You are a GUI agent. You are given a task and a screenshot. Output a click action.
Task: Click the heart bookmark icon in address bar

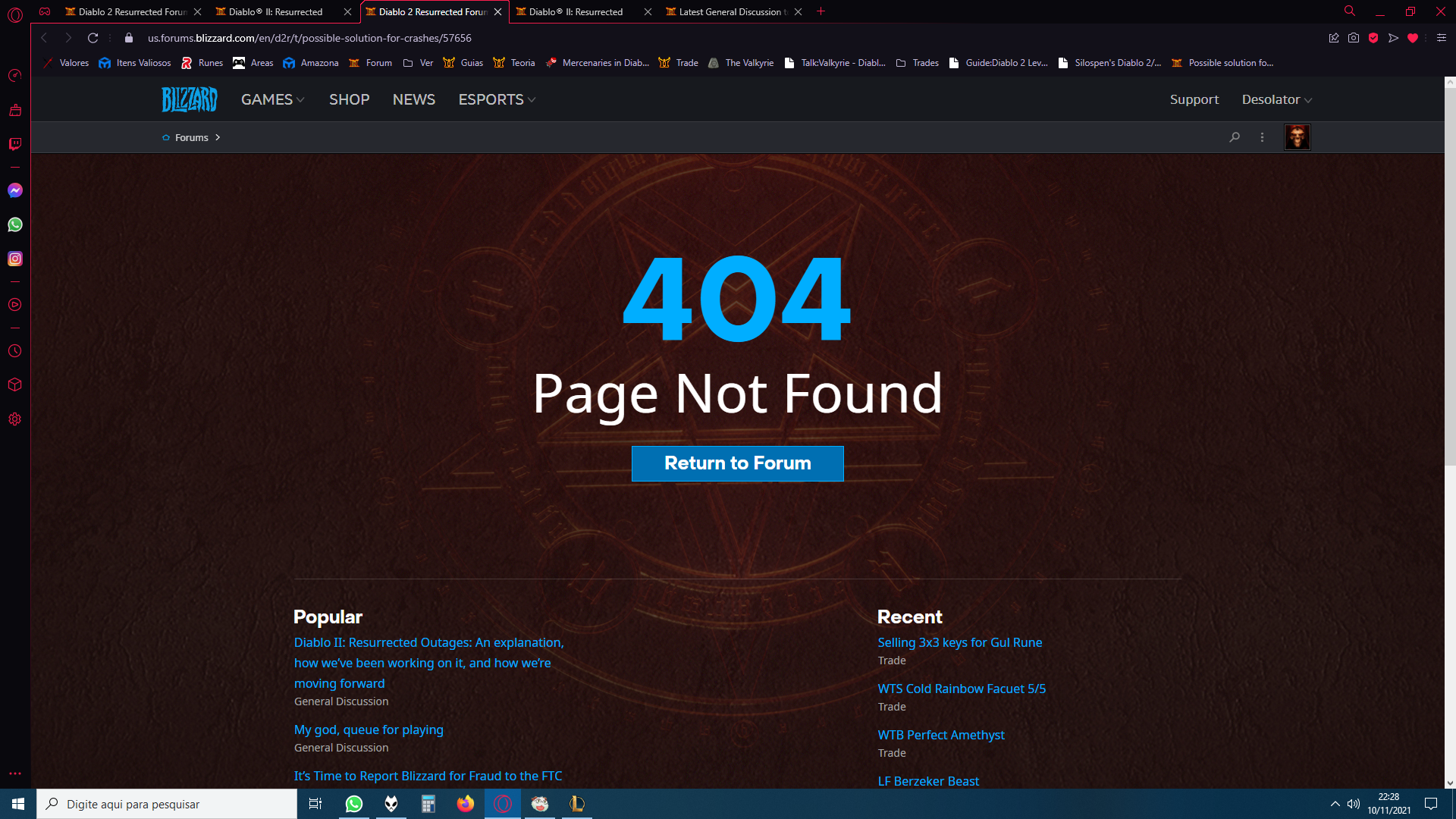point(1412,38)
